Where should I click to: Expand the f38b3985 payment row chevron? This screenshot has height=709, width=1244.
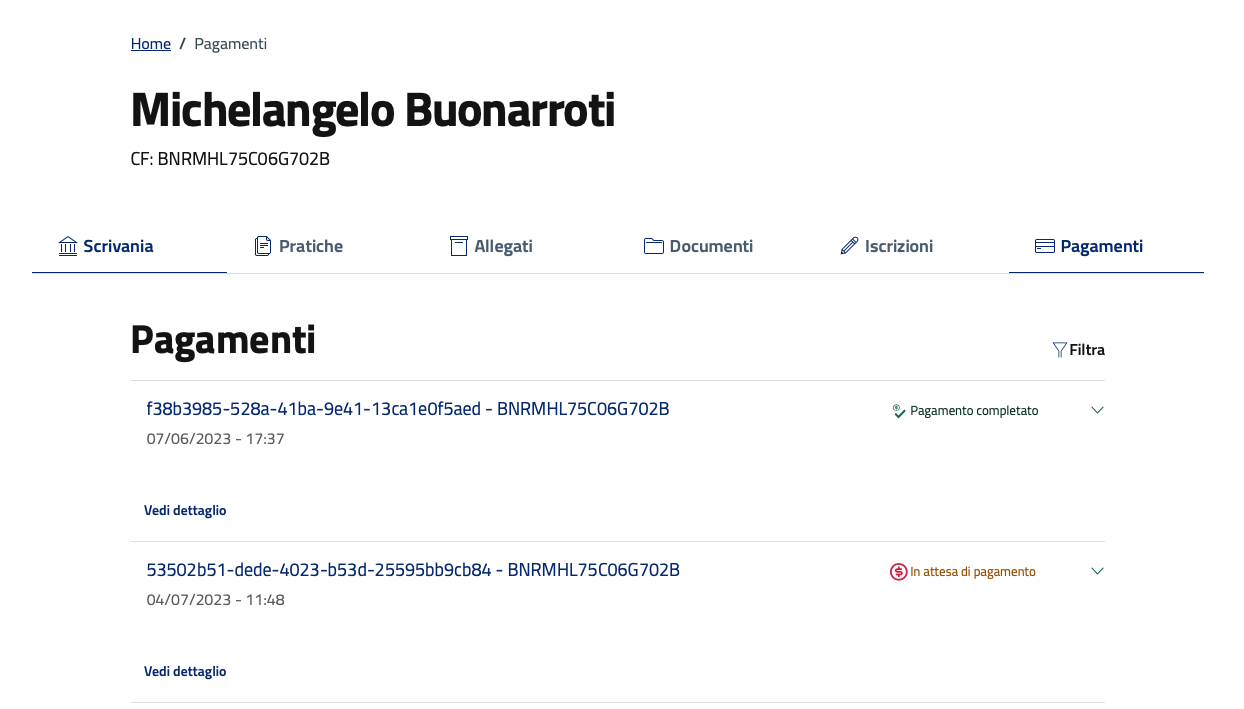[x=1097, y=410]
